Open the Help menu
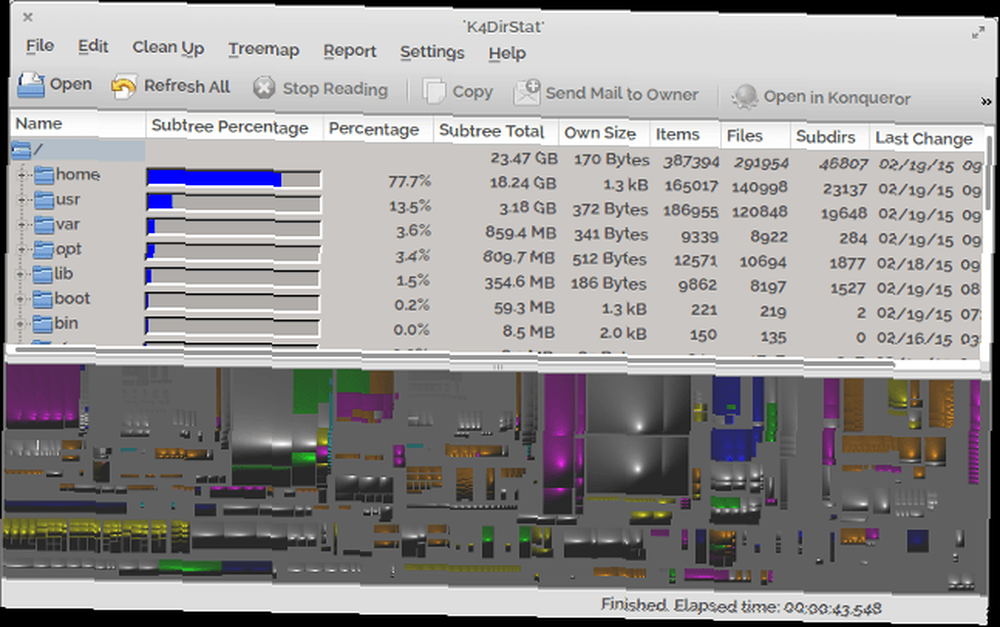1000x627 pixels. pyautogui.click(x=507, y=54)
